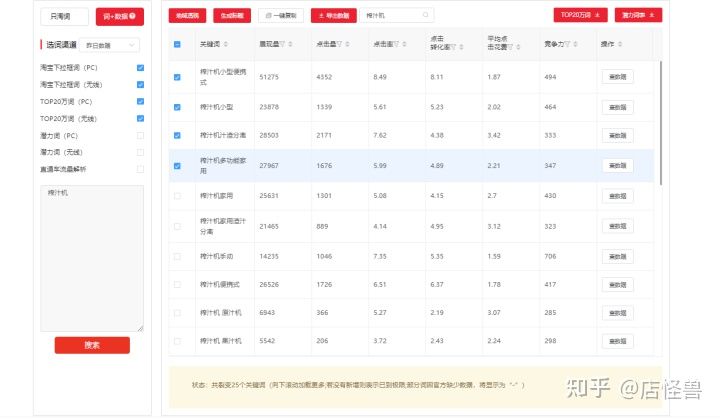Image resolution: width=720 pixels, height=419 pixels.
Task: Check the row with 展现量 26526
Action: 177,284
